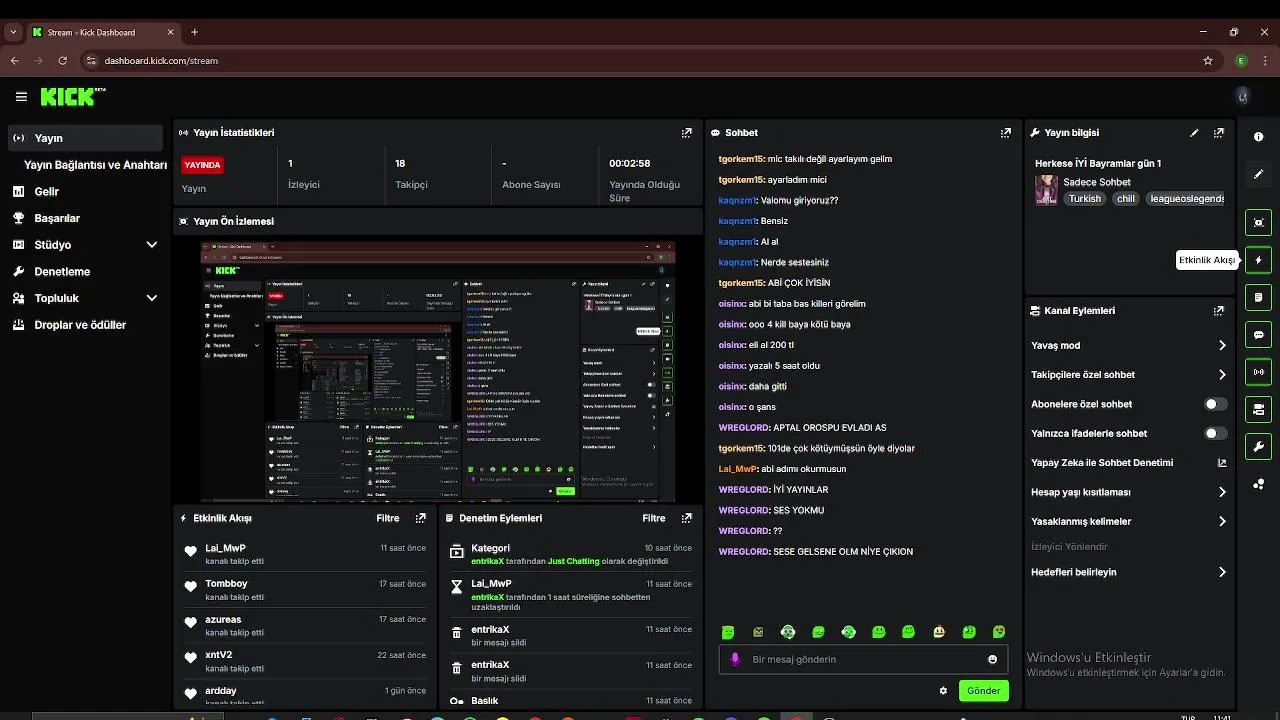Click the chill tag in Yayın bilgisi
Image resolution: width=1280 pixels, height=720 pixels.
click(1126, 198)
